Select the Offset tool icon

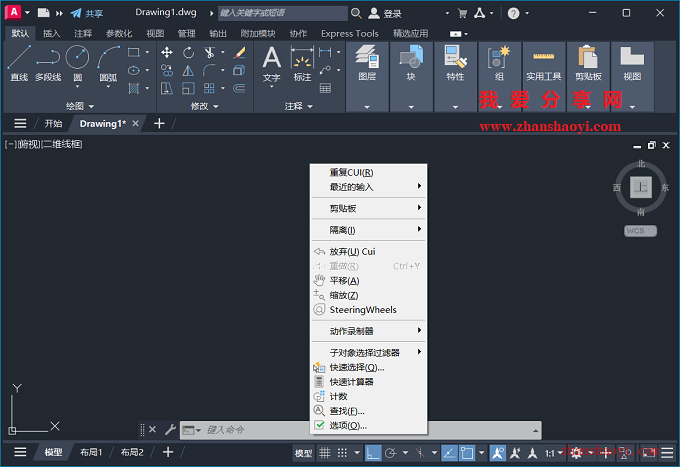coord(239,88)
